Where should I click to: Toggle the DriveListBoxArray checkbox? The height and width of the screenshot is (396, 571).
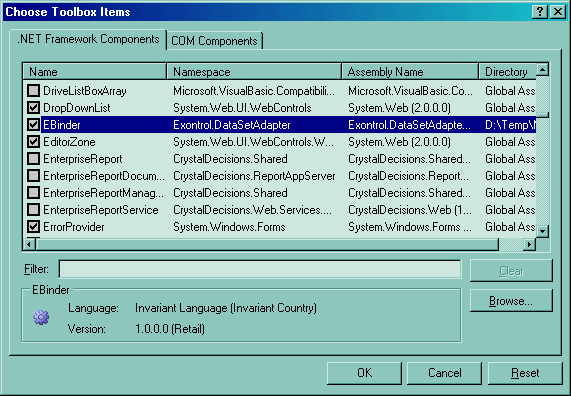(34, 91)
